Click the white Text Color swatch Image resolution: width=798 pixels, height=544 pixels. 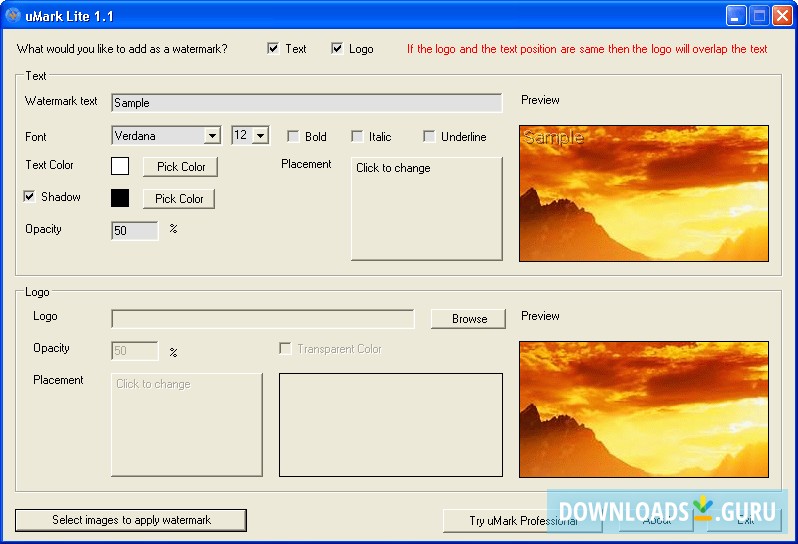coord(120,166)
